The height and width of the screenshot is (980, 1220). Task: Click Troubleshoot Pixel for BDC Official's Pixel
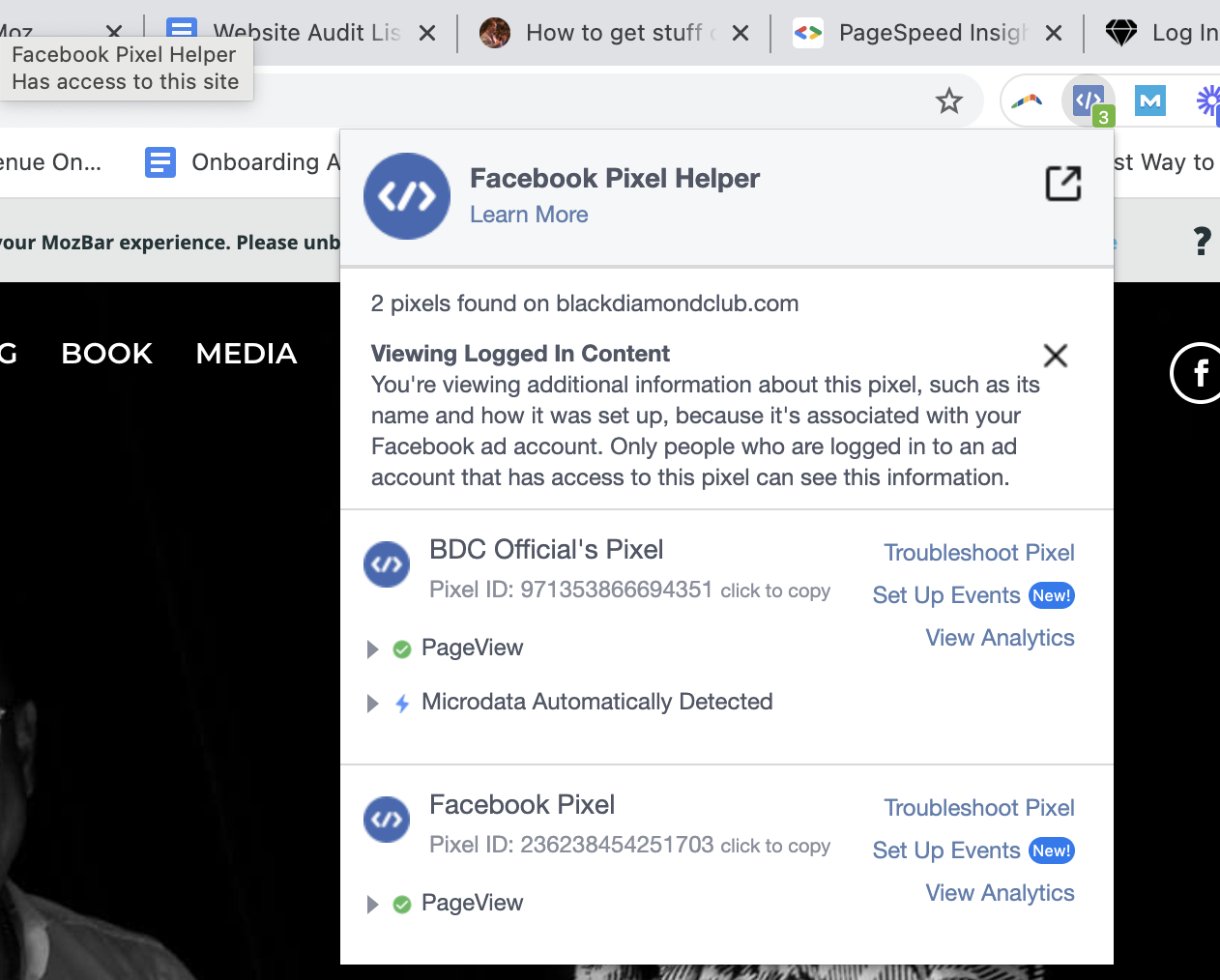click(x=979, y=553)
